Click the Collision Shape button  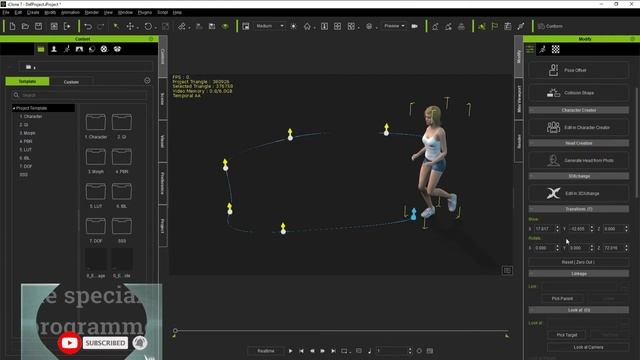tap(578, 93)
